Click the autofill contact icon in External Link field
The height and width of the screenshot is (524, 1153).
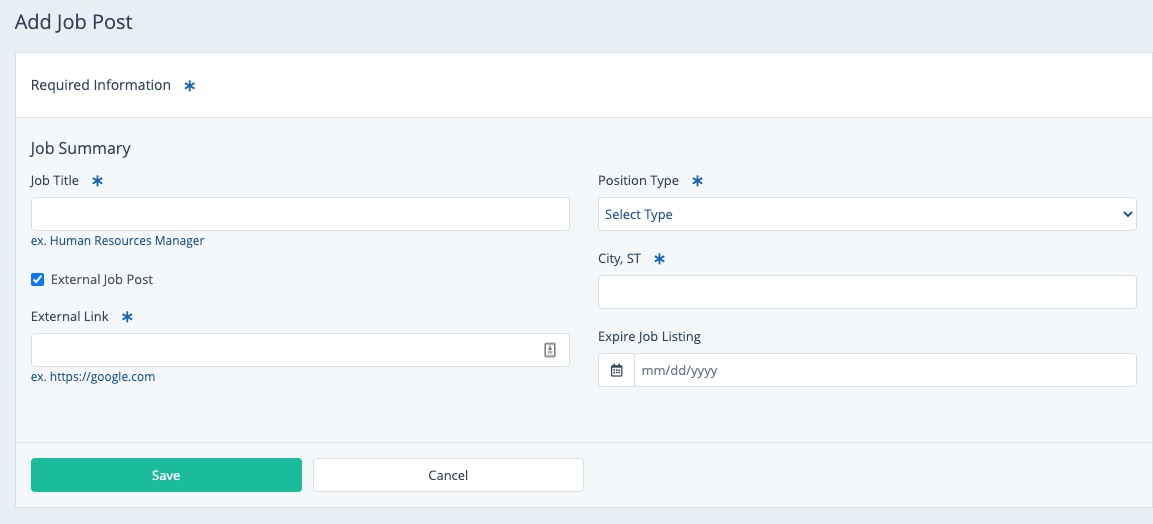[549, 350]
